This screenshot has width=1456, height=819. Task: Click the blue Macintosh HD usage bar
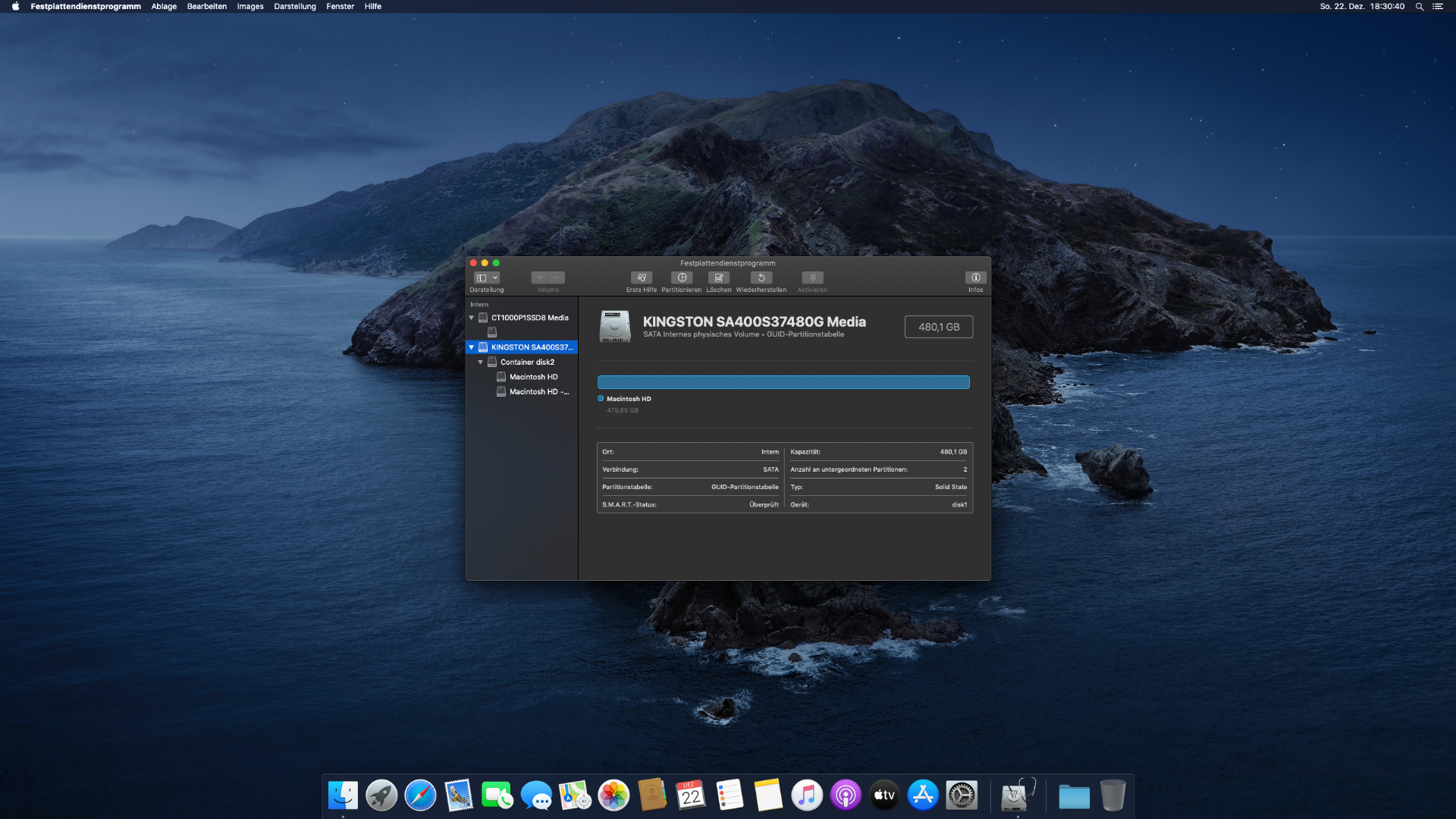783,382
